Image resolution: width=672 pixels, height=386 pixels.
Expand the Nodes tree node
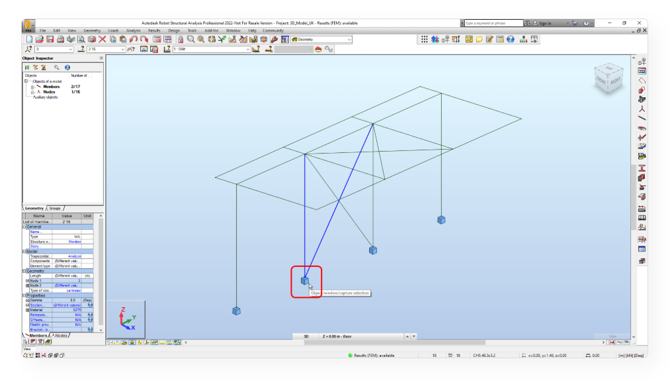33,92
